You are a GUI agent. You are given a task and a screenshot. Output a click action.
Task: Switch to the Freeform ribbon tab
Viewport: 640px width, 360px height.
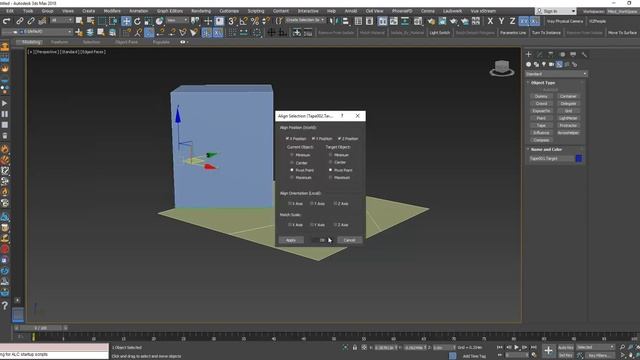[x=60, y=42]
